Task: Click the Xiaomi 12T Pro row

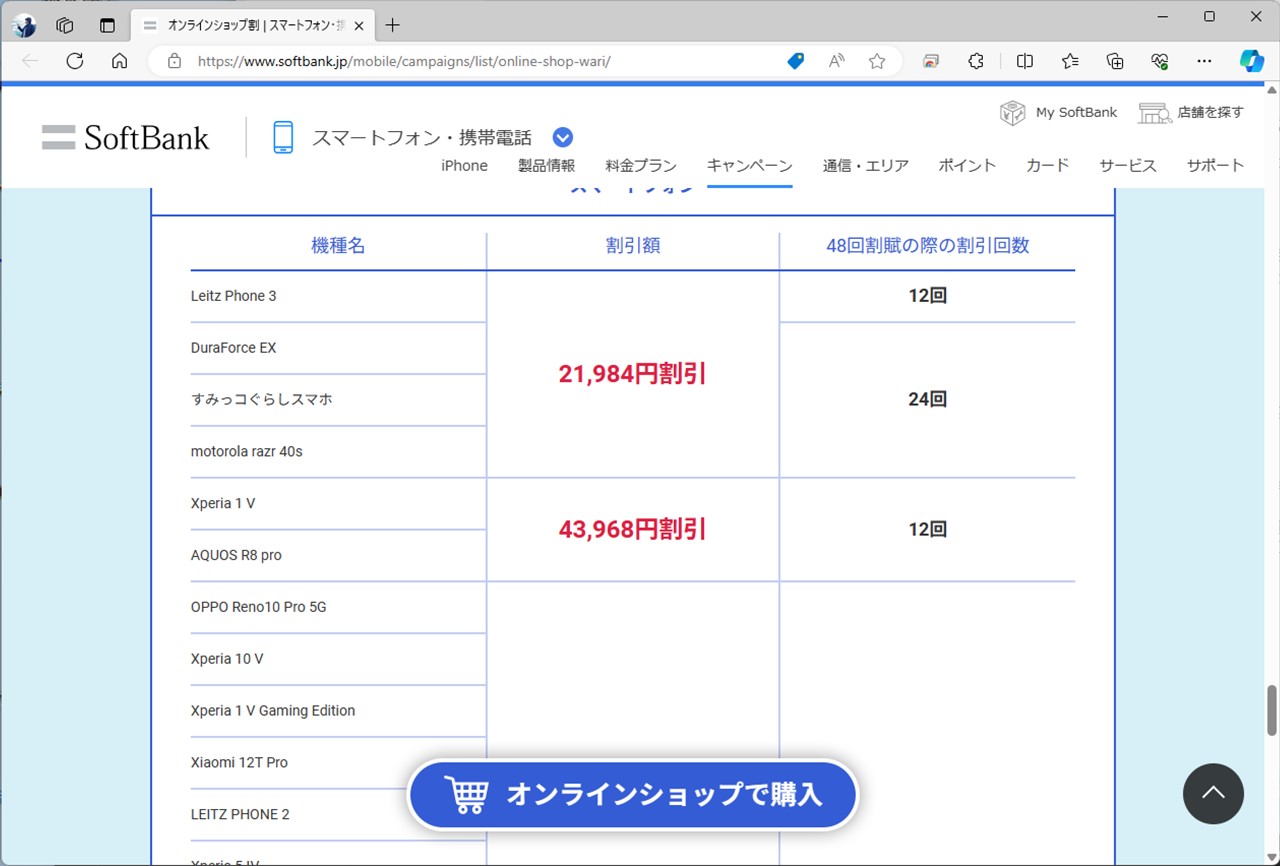Action: pos(338,763)
